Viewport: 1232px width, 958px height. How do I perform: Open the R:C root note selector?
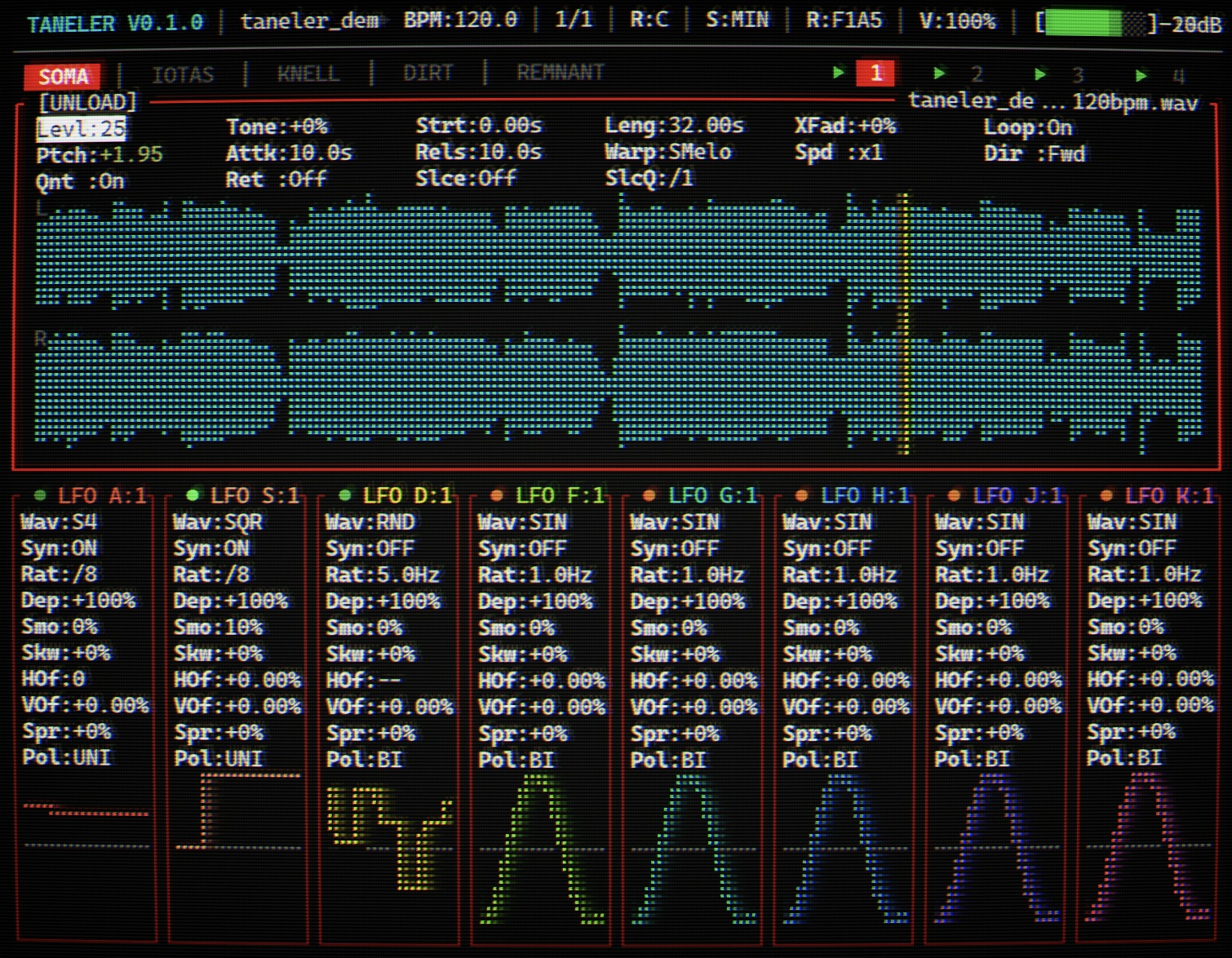click(x=649, y=19)
